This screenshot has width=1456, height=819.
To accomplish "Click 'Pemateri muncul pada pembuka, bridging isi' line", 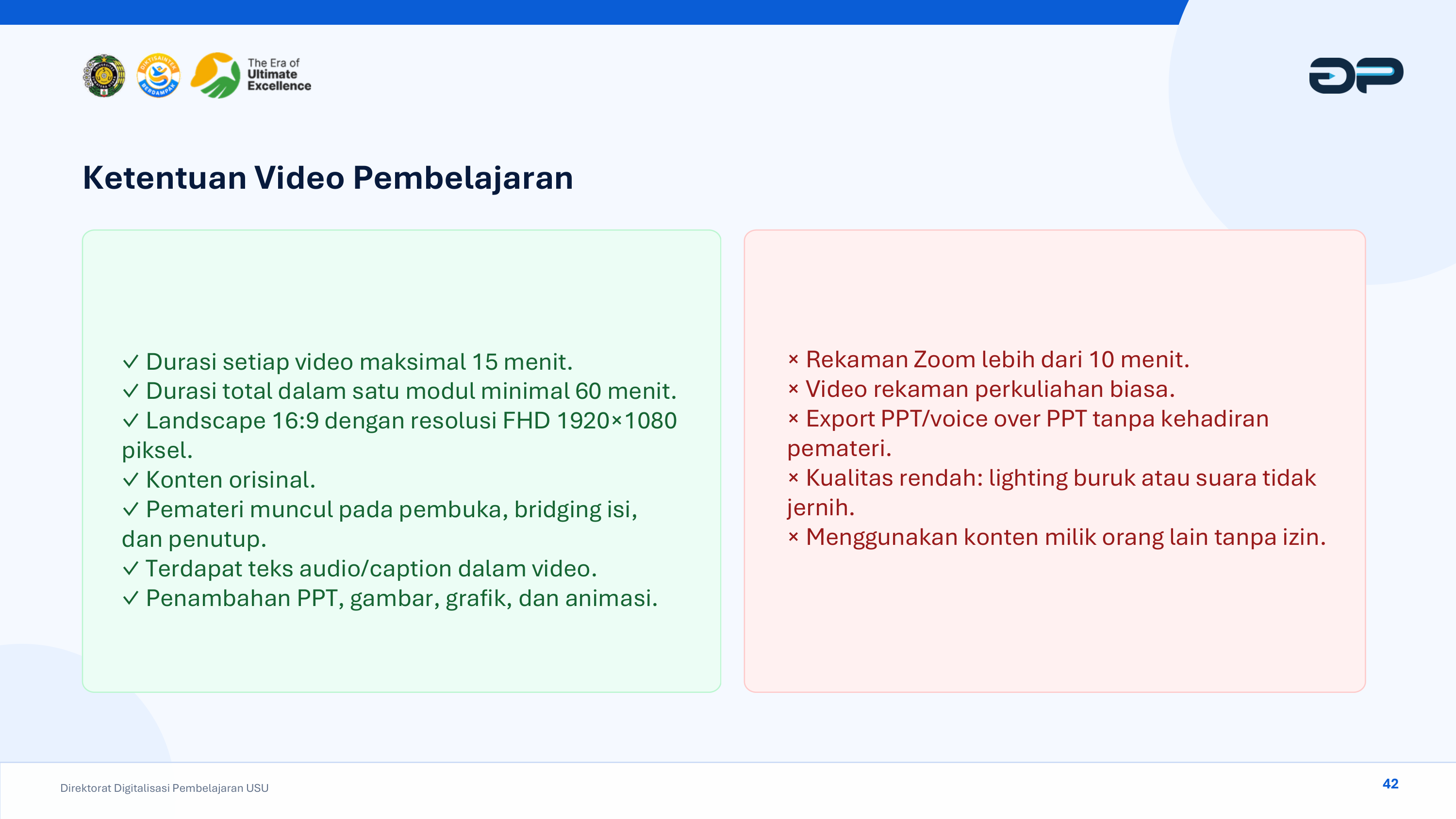I will coord(380,509).
